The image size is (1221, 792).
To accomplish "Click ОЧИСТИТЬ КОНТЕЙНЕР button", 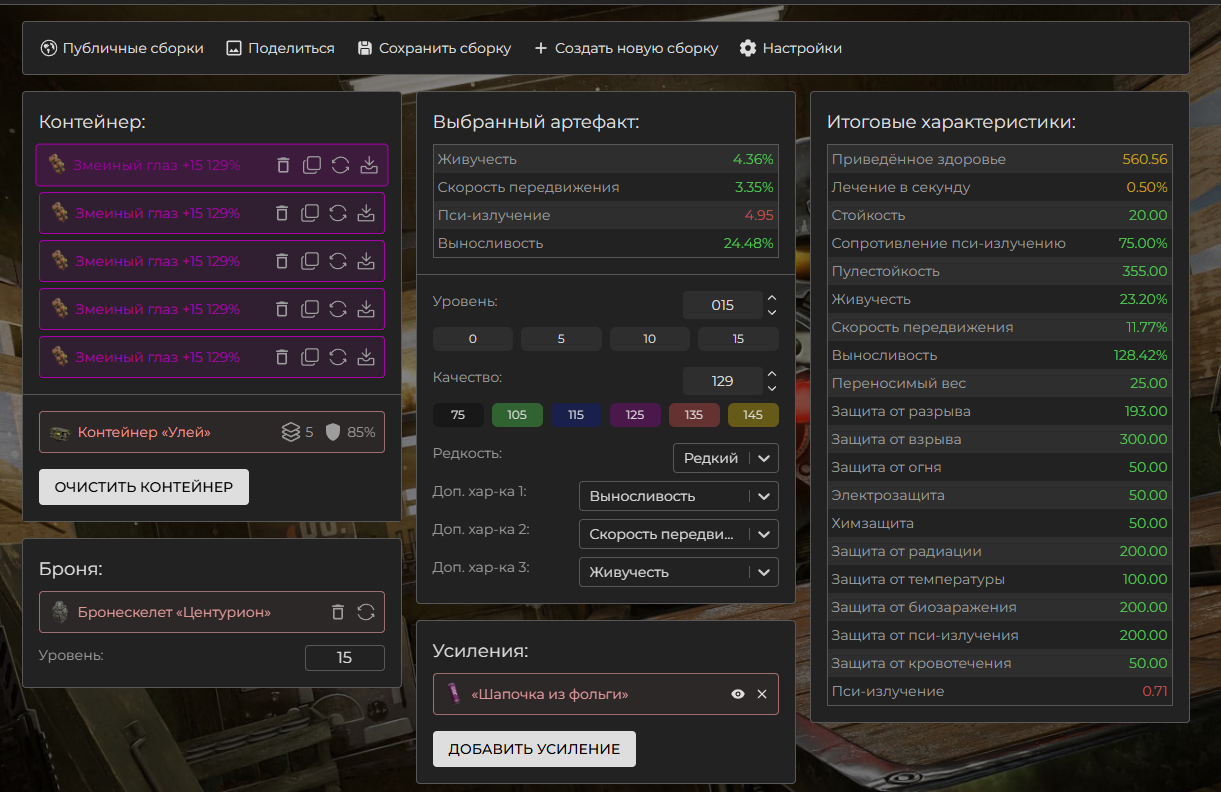I will point(144,487).
